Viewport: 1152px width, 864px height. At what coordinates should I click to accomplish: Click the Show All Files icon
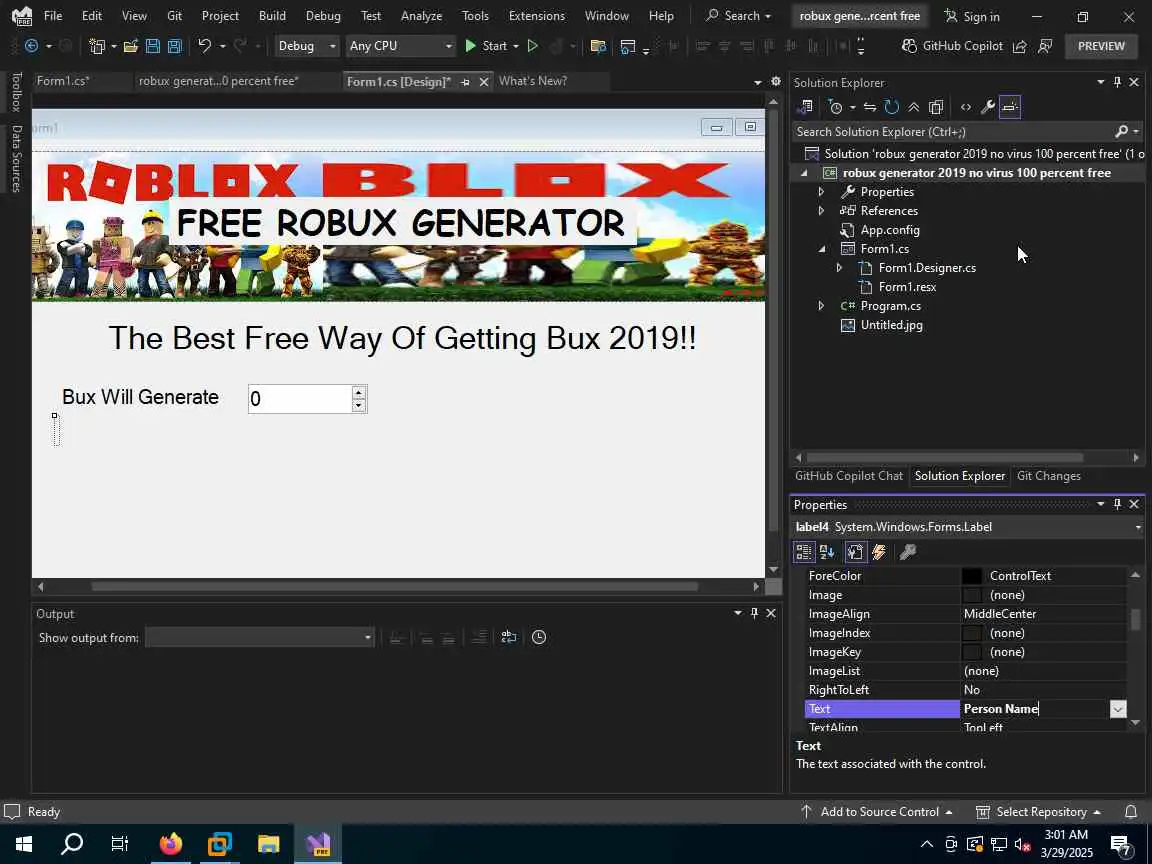pos(935,107)
